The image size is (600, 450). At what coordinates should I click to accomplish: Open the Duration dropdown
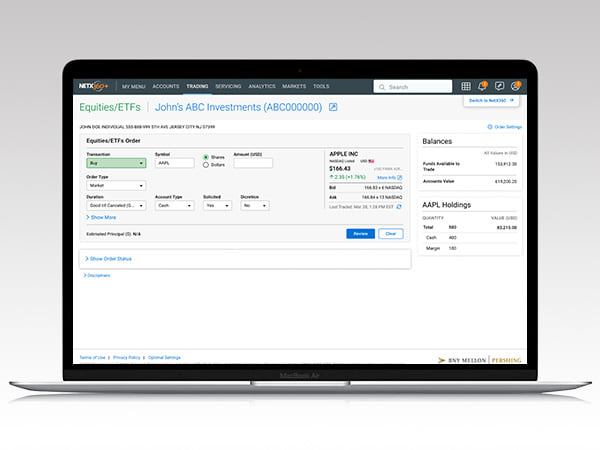116,206
